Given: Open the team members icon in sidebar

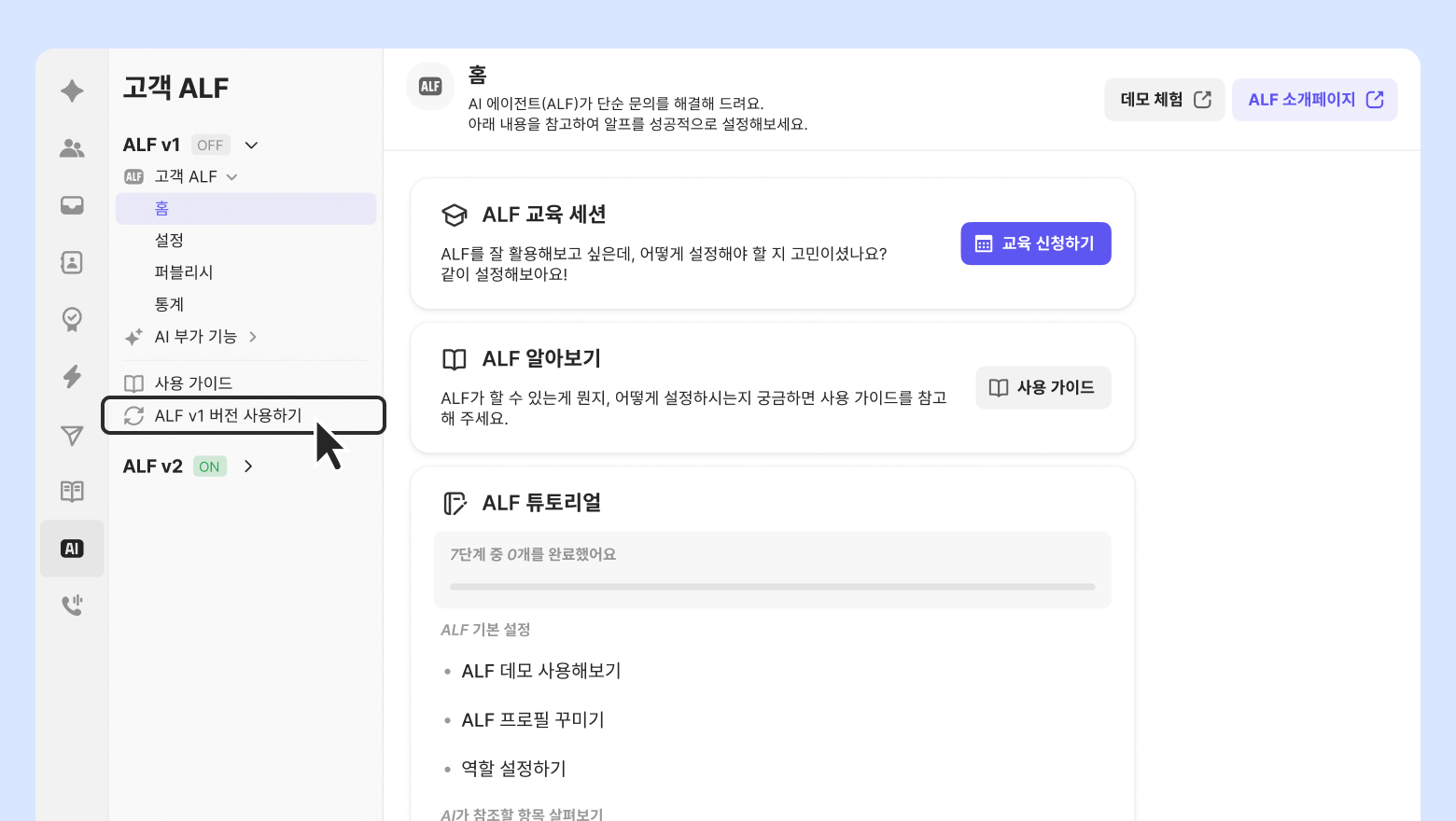Looking at the screenshot, I should 72,148.
